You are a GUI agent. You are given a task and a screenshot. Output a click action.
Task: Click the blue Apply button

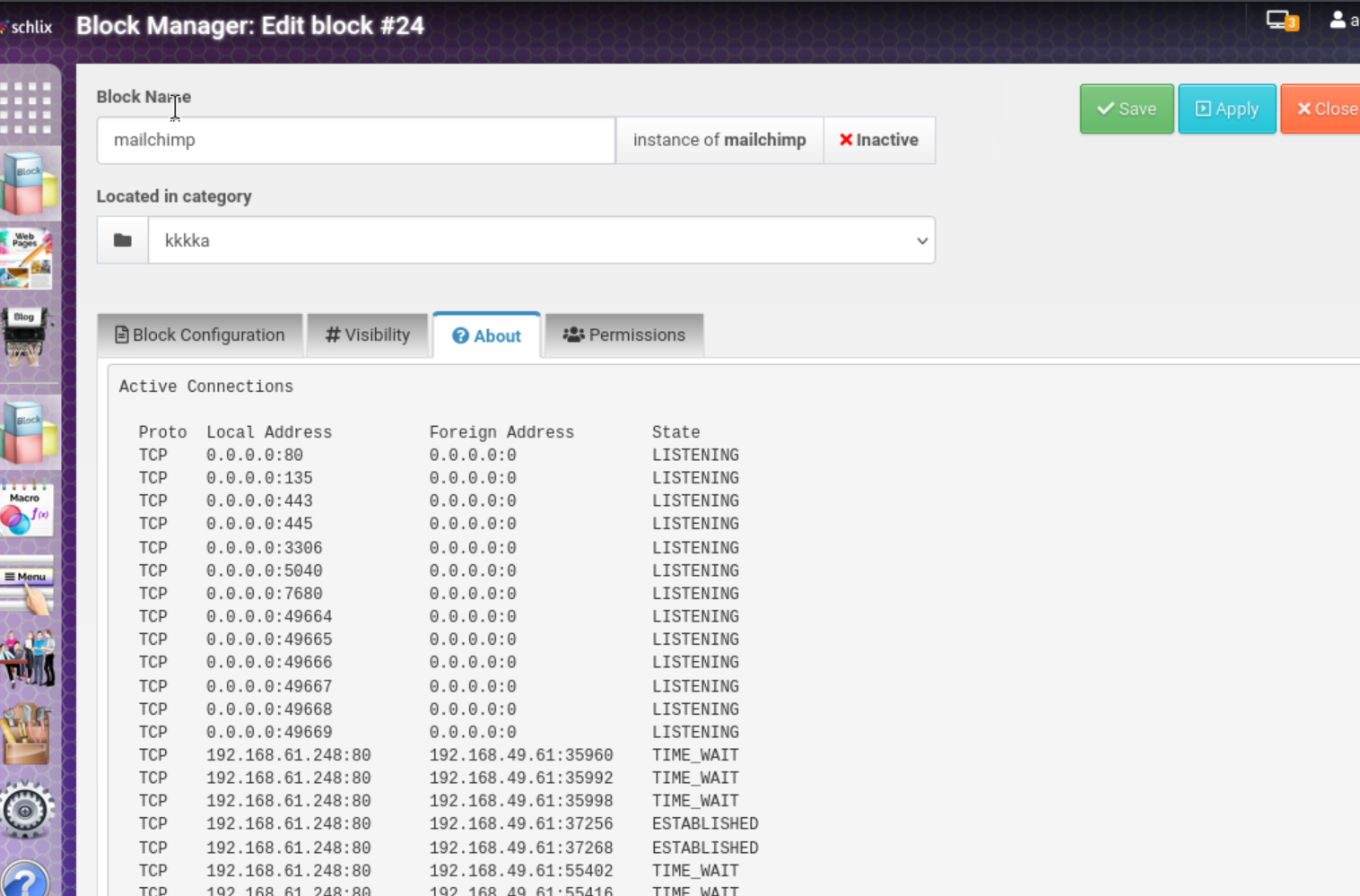1226,109
